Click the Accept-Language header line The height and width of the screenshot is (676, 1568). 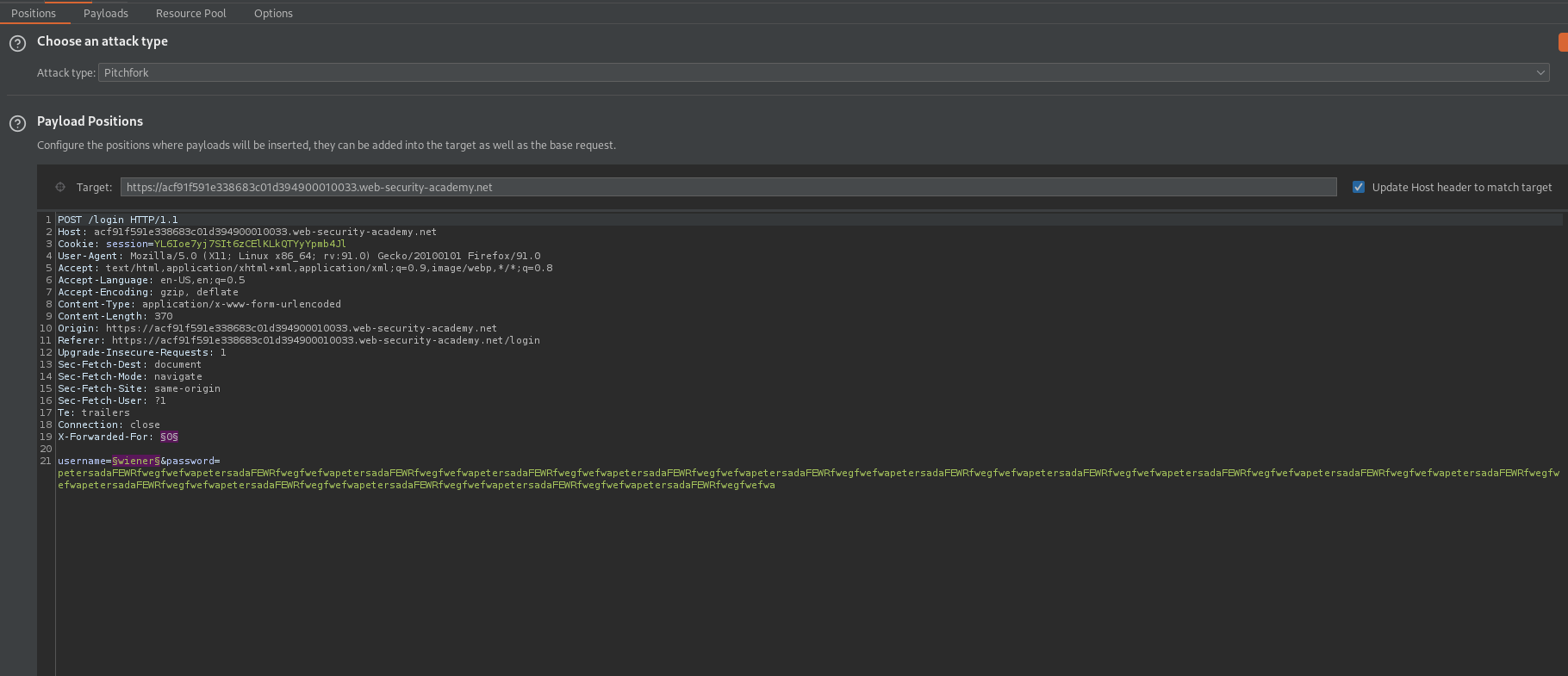tap(152, 280)
